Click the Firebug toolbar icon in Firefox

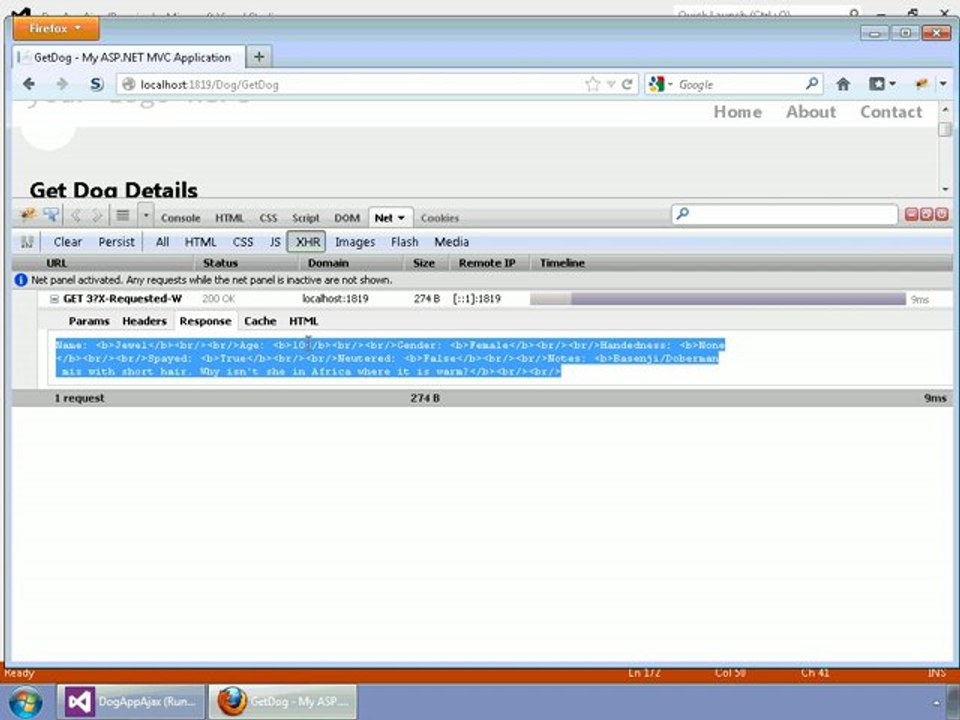pyautogui.click(x=921, y=84)
